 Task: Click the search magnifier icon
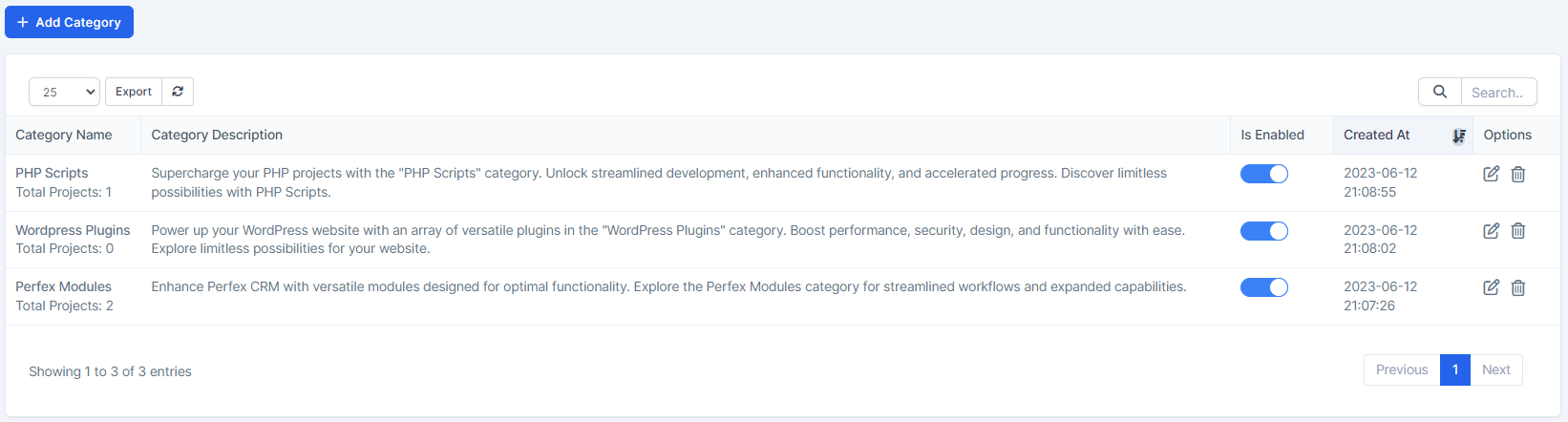point(1440,92)
